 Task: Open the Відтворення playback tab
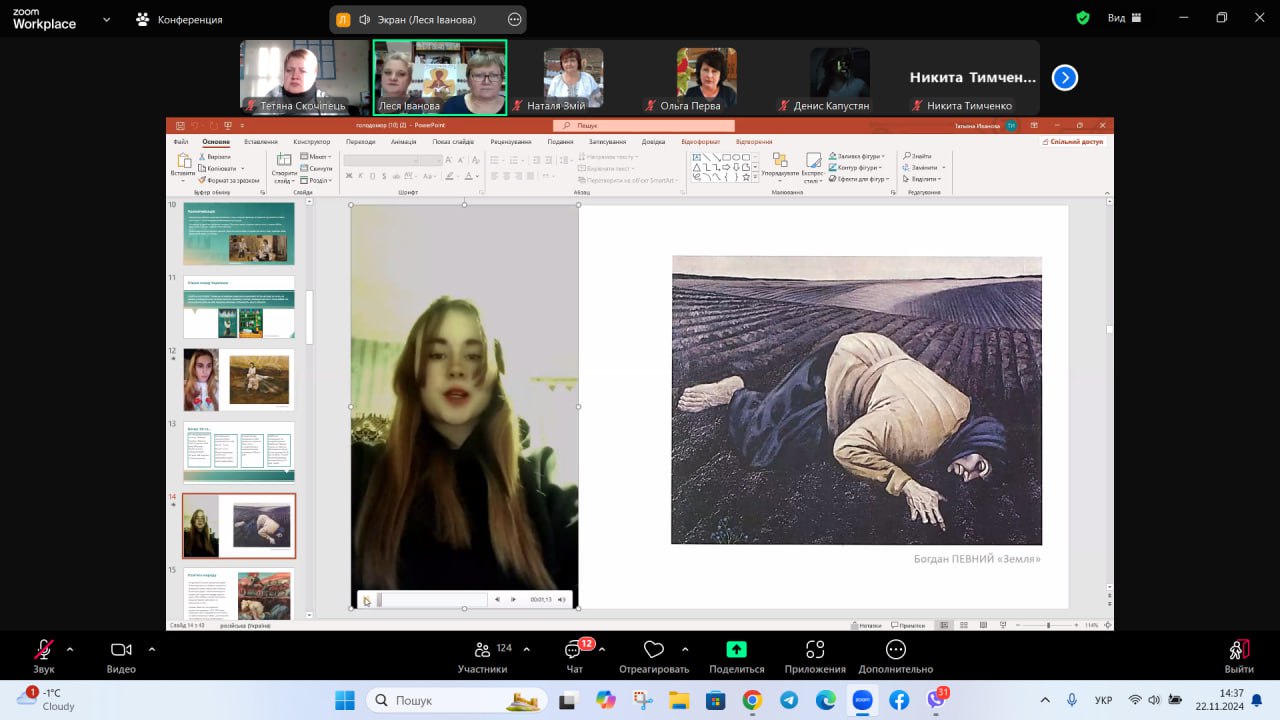[754, 142]
